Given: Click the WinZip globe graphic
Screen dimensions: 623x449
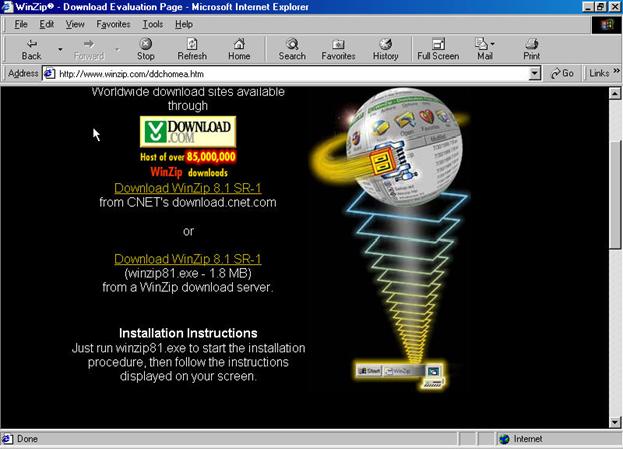Looking at the screenshot, I should click(x=404, y=146).
